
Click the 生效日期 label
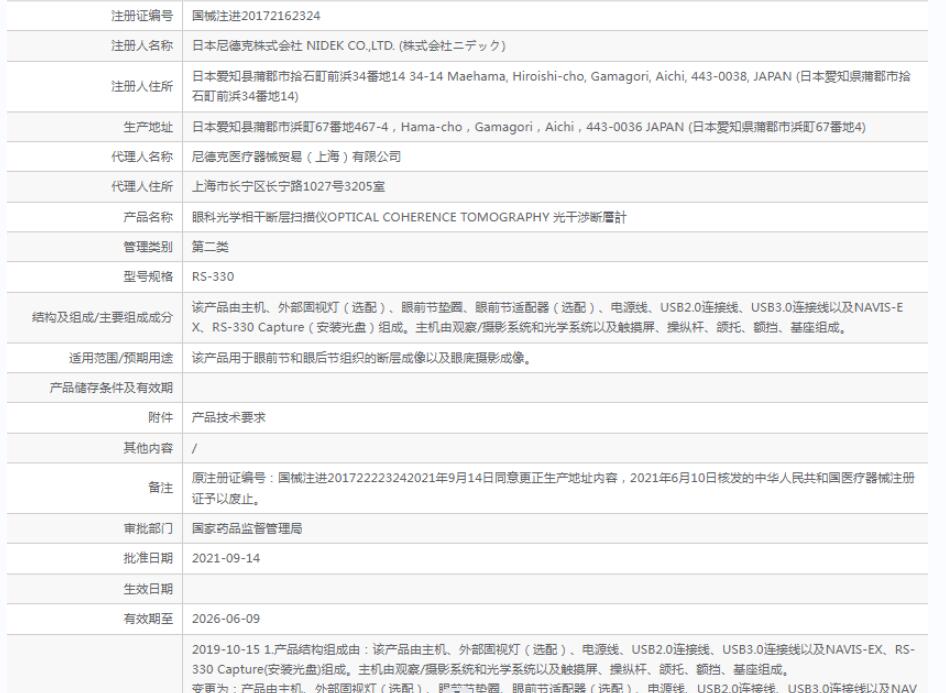point(148,589)
